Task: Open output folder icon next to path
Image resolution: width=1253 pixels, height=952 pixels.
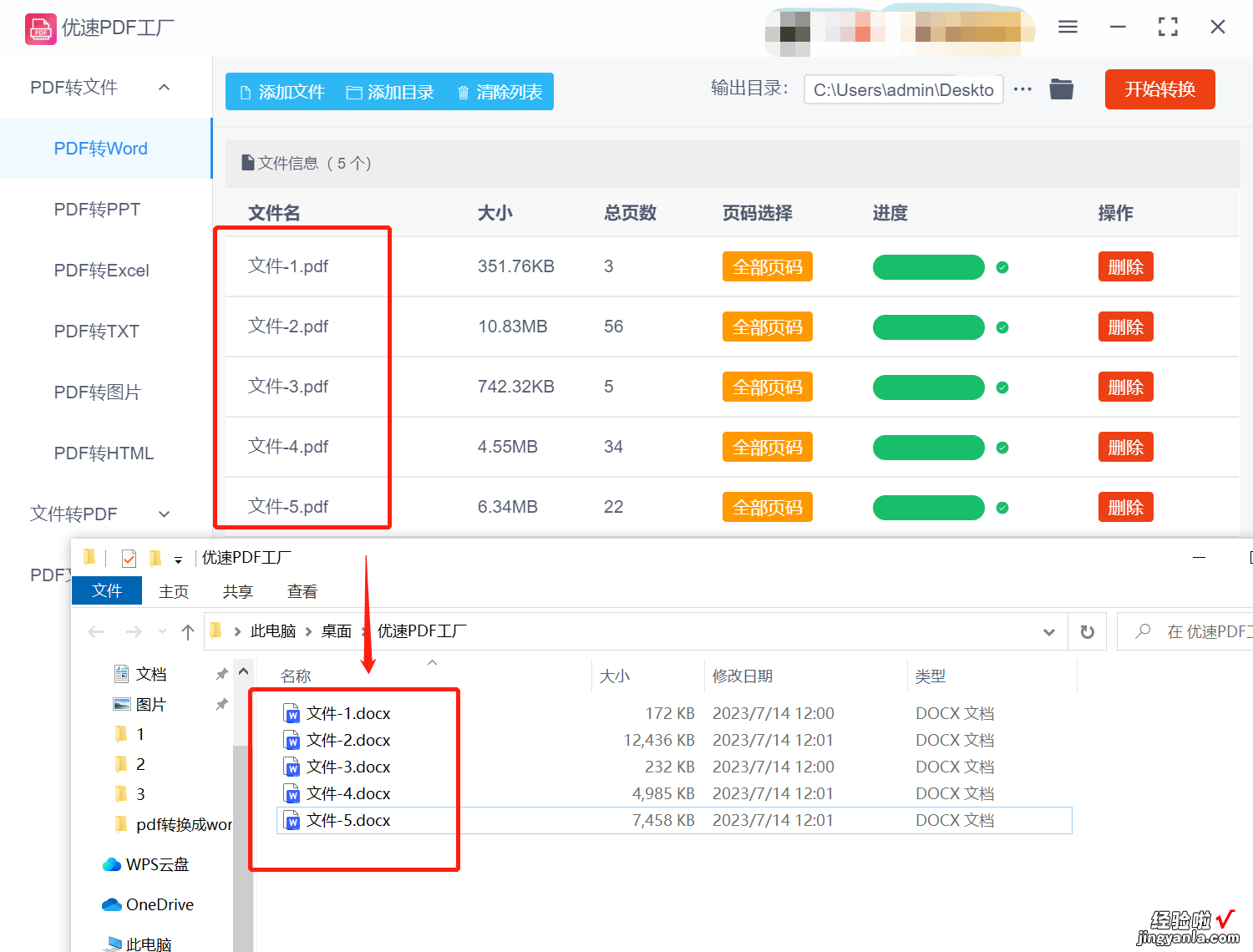Action: [1062, 89]
